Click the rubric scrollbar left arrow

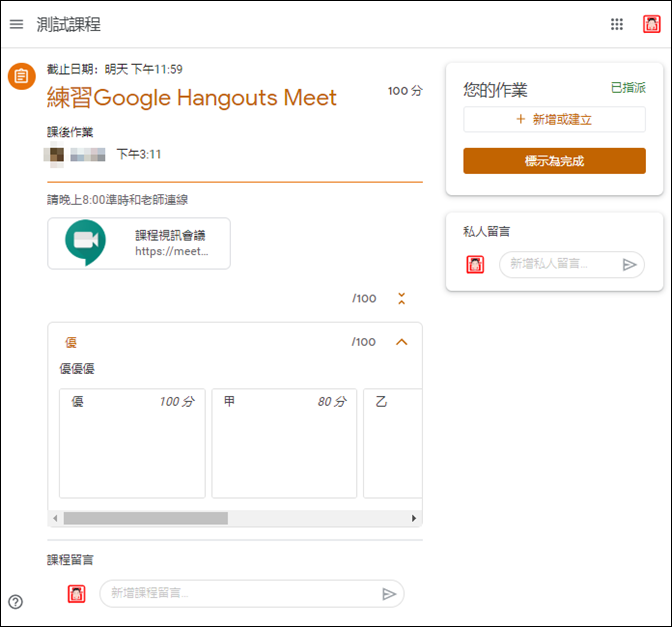55,518
